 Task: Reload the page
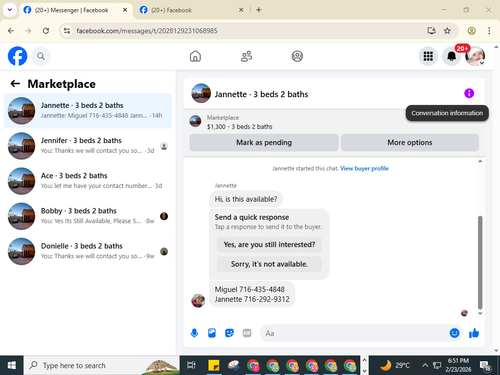point(46,31)
